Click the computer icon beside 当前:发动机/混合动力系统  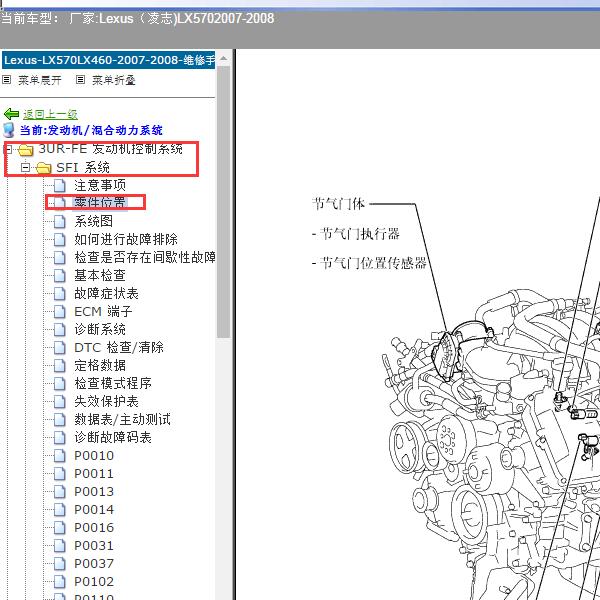pos(8,130)
